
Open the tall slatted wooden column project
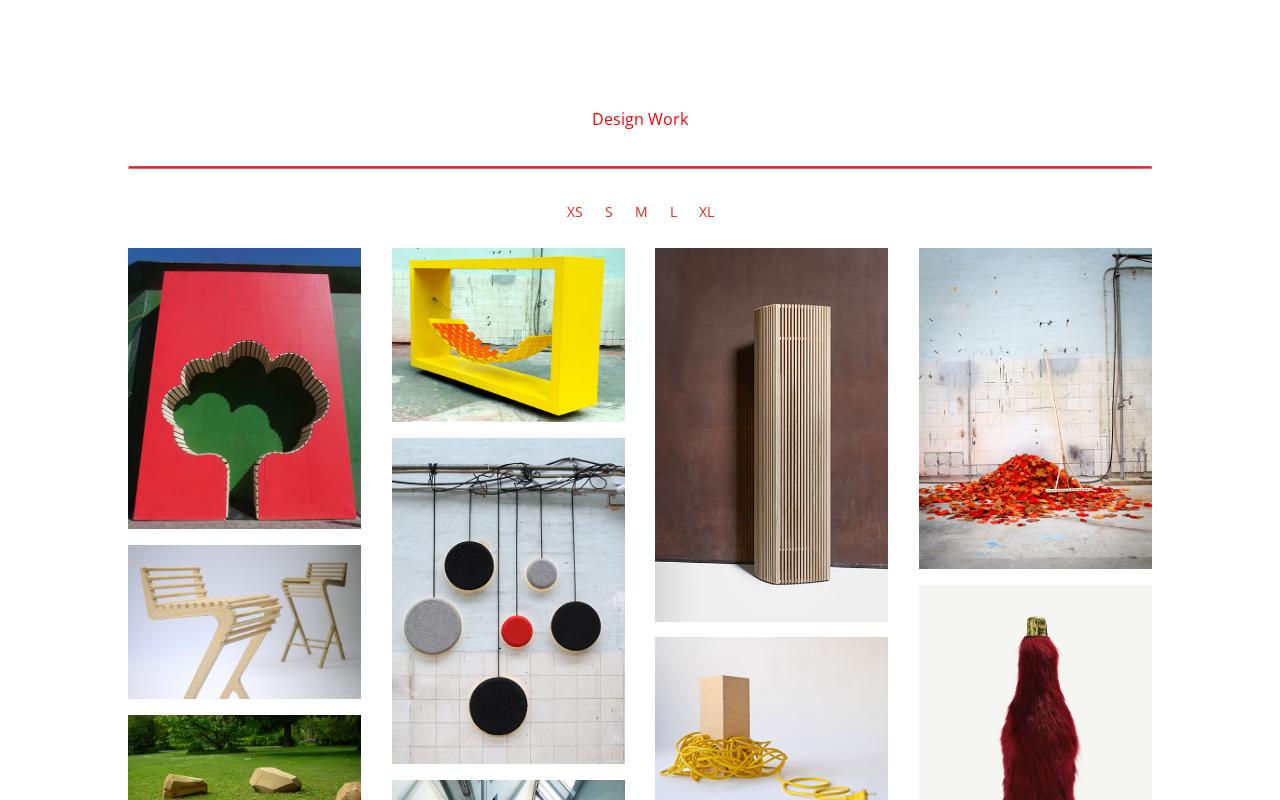tap(771, 435)
